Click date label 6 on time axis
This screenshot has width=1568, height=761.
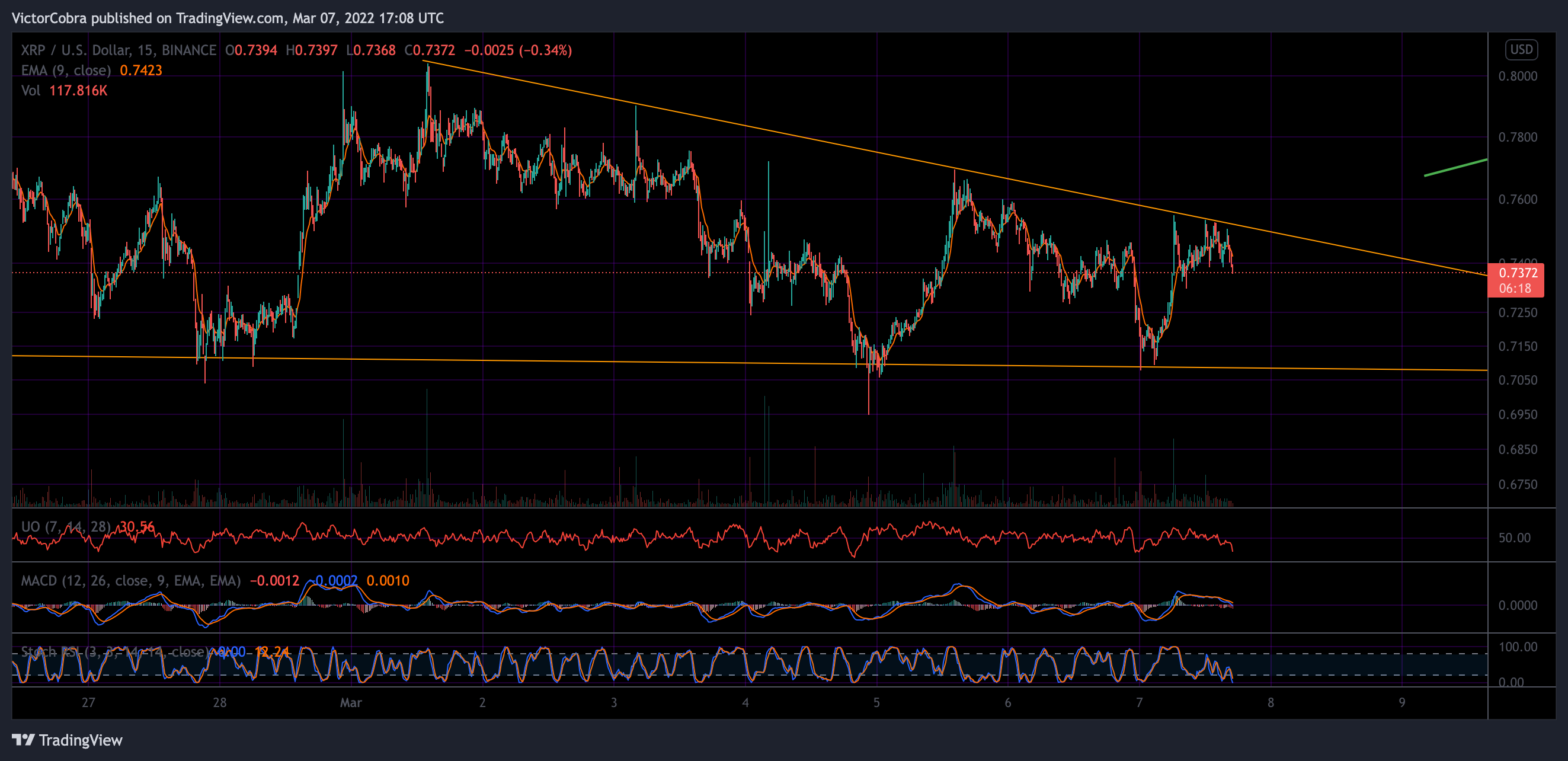pos(1008,702)
